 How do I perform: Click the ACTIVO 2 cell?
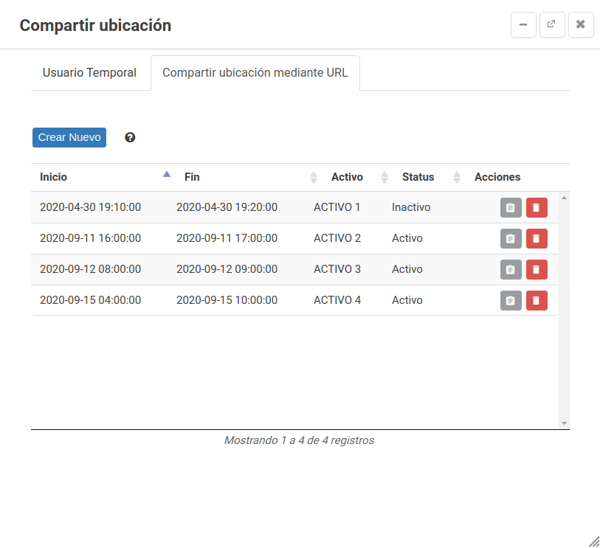(337, 238)
